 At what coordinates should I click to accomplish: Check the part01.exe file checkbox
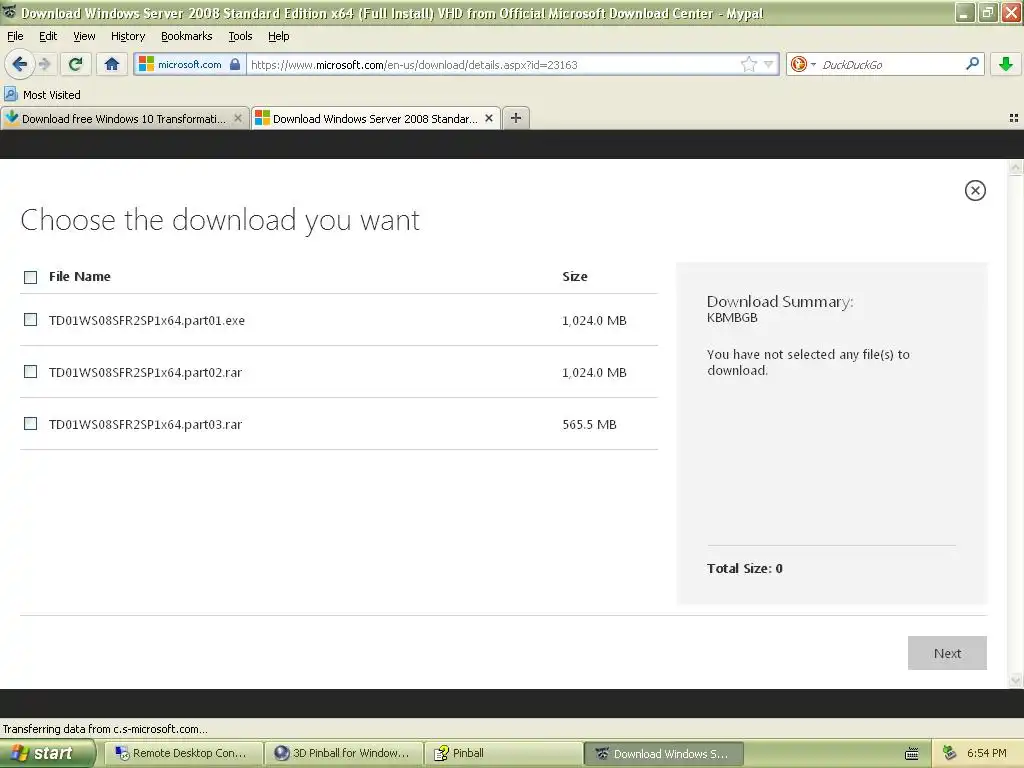[30, 319]
